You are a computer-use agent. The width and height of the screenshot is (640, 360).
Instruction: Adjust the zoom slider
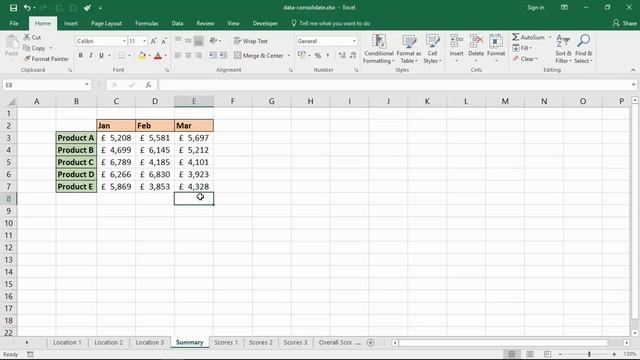coord(589,354)
